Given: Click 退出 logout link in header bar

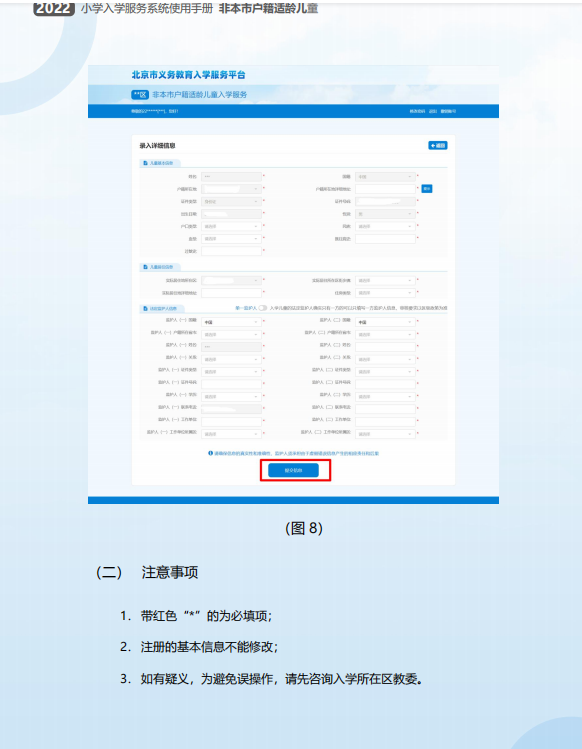Looking at the screenshot, I should coord(433,111).
